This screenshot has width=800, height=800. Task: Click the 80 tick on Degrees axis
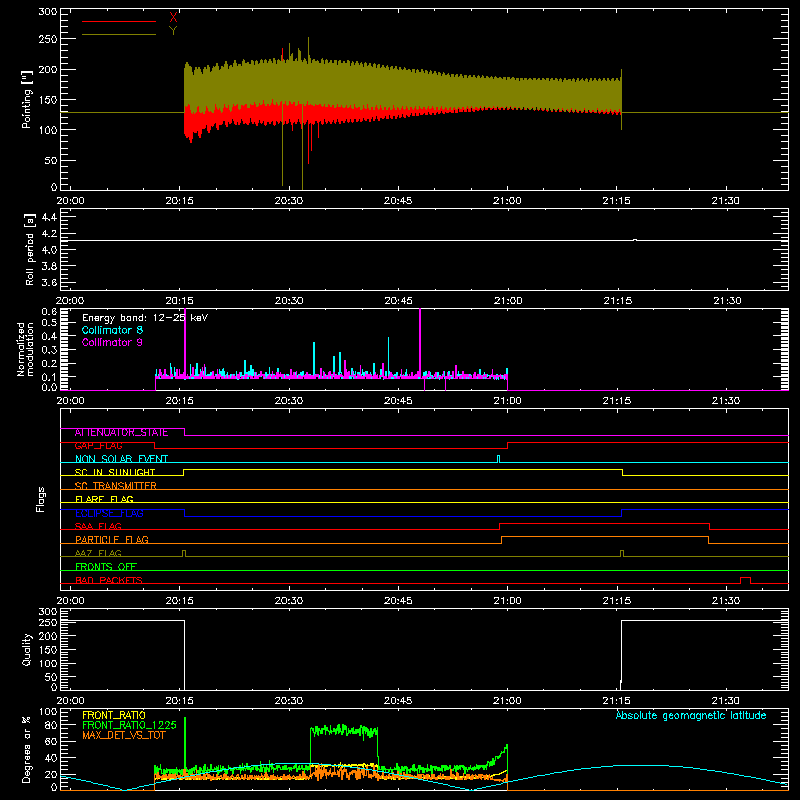pos(51,725)
